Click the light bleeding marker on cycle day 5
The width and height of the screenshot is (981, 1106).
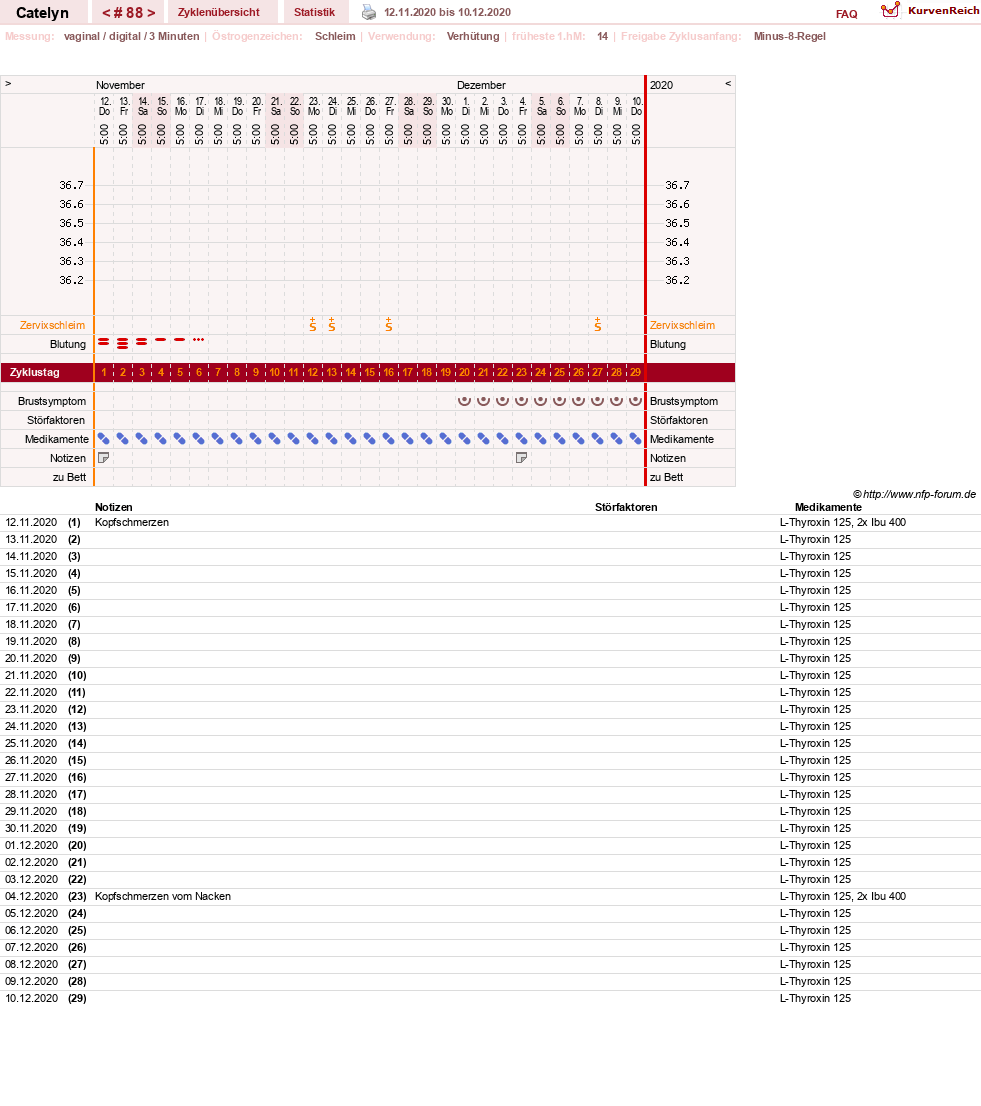click(180, 340)
